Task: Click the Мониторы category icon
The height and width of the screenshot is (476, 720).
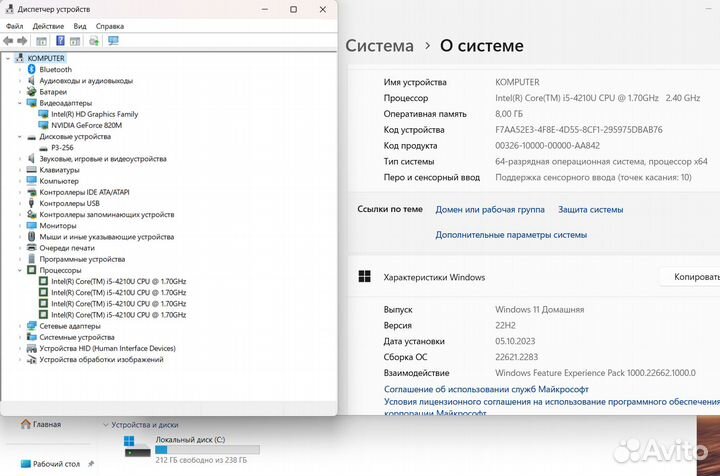Action: (31, 225)
